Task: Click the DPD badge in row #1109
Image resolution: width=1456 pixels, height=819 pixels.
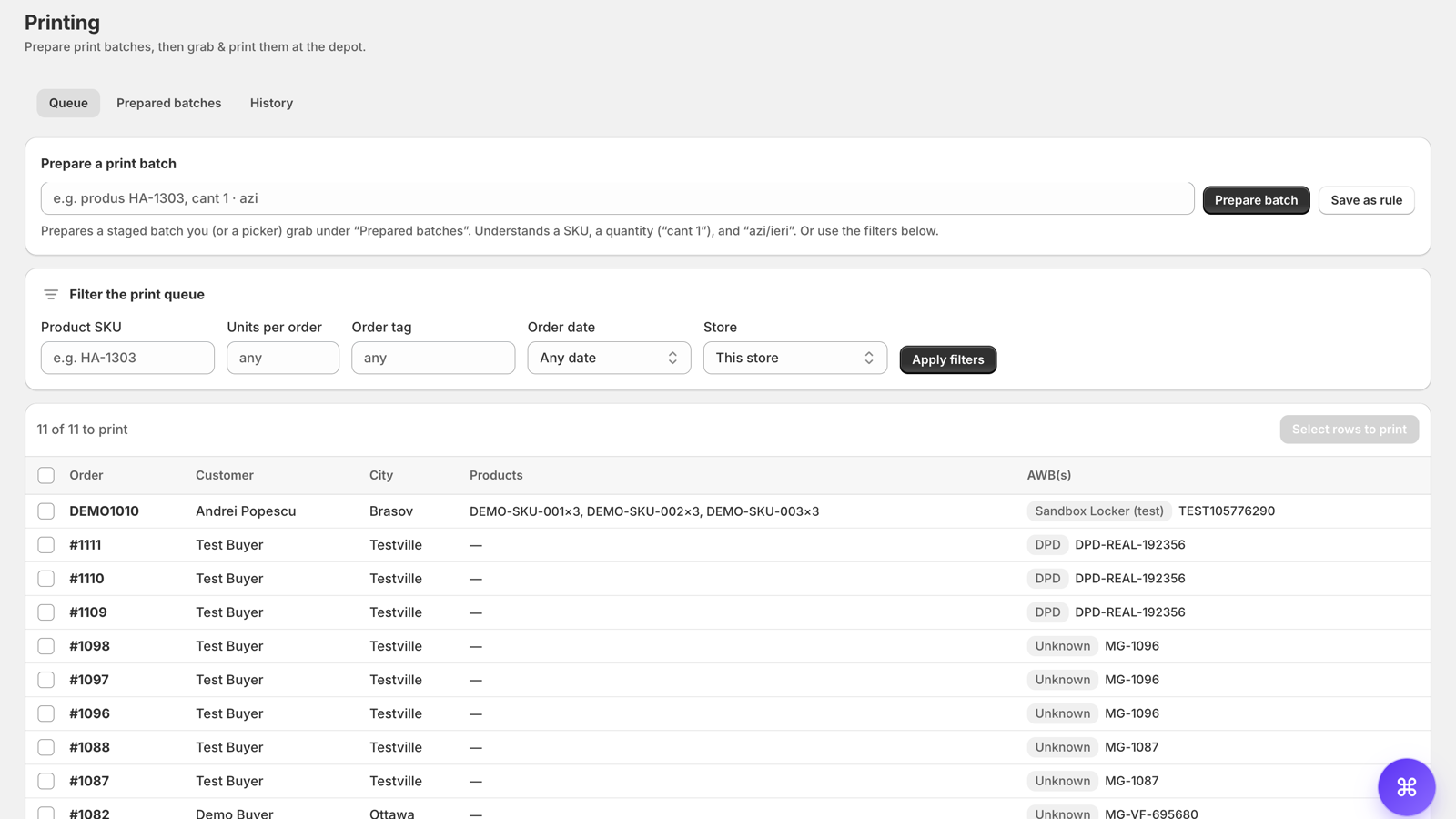Action: (1047, 612)
